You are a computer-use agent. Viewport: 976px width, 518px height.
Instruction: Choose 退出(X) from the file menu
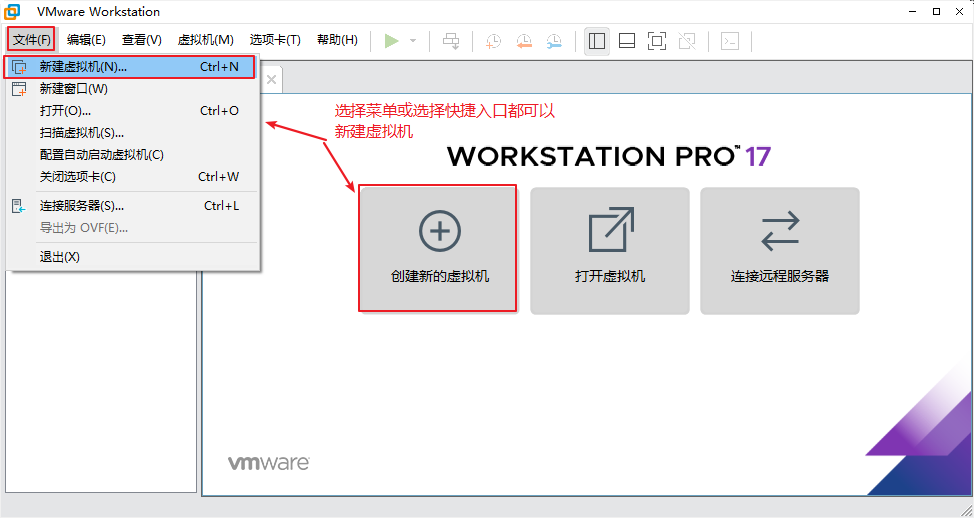(x=132, y=257)
